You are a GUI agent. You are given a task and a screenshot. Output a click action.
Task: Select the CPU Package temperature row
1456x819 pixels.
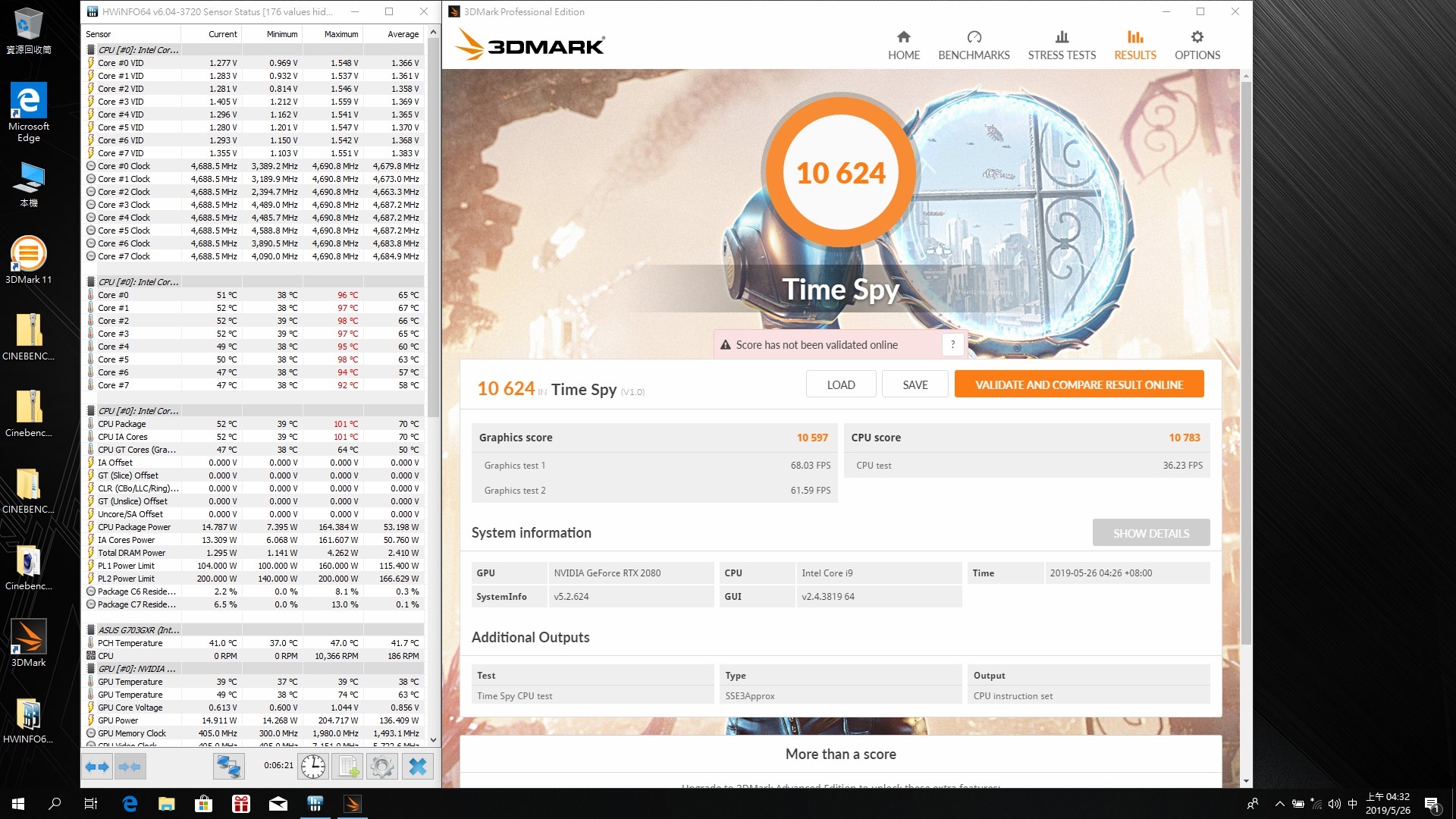click(254, 424)
